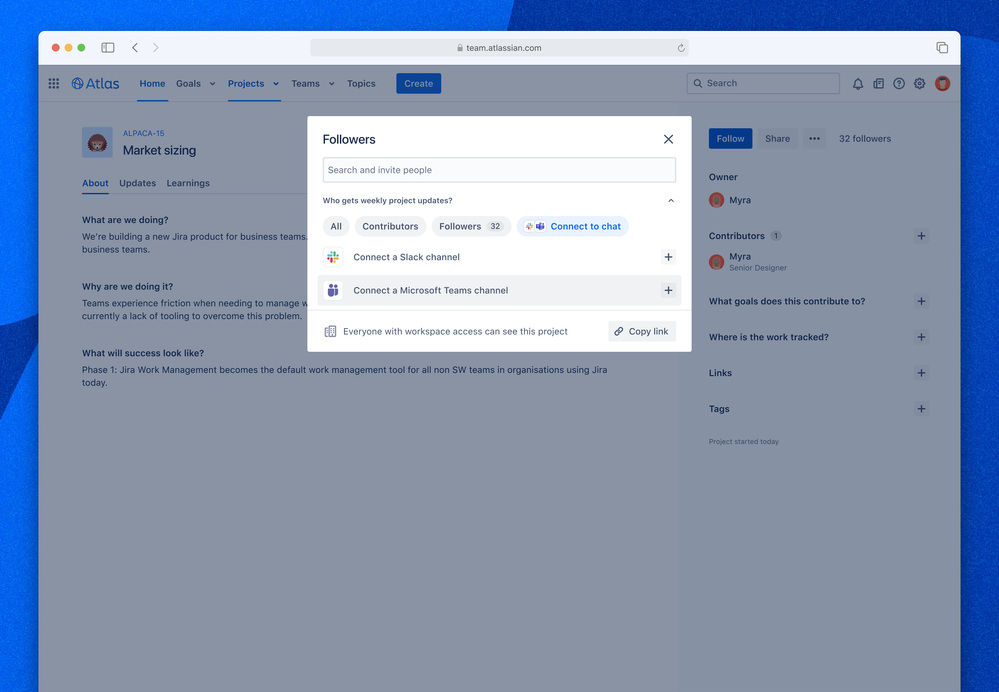
Task: Open Topics in navigation
Action: pos(361,83)
